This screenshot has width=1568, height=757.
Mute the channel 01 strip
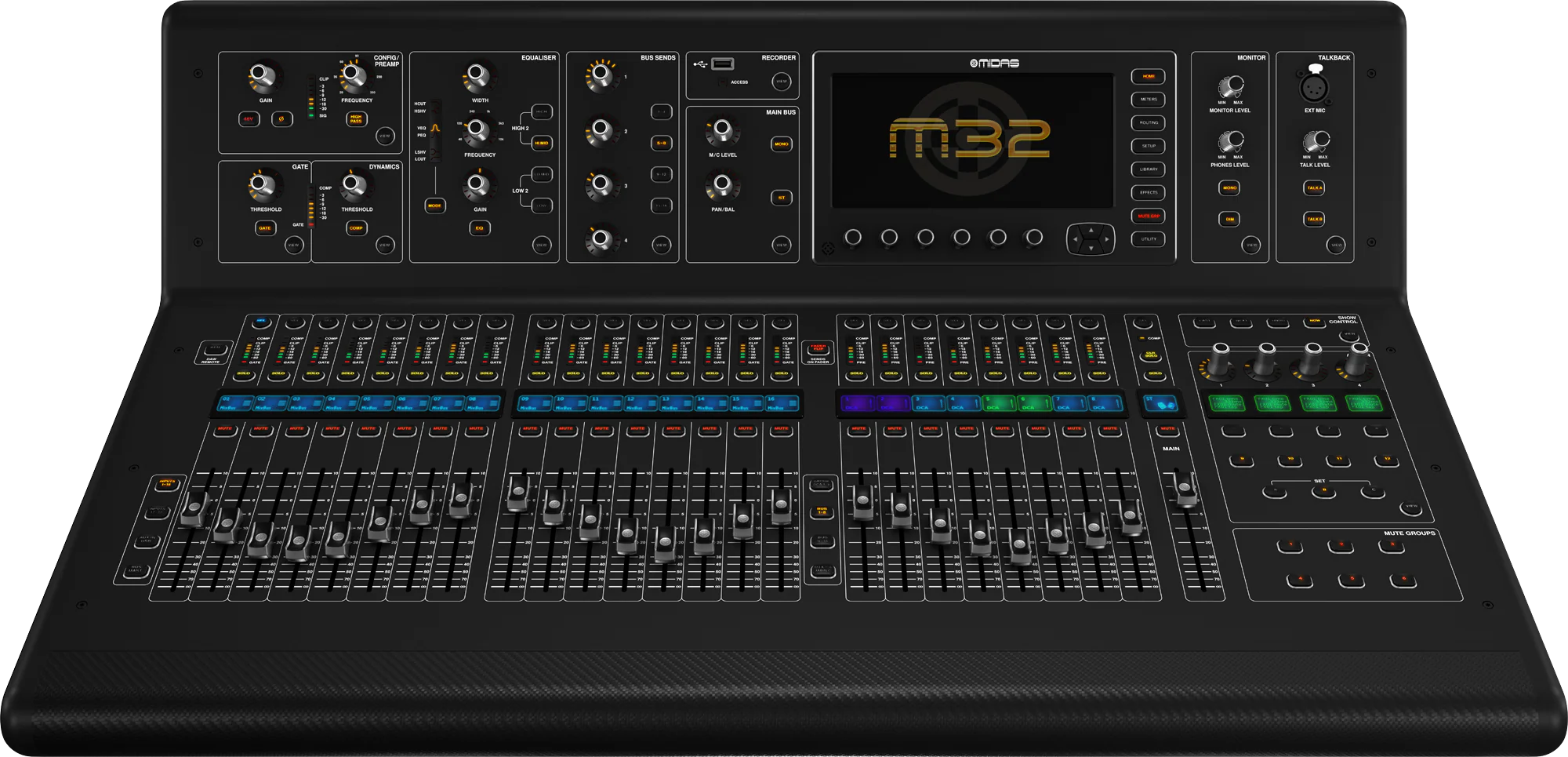point(225,430)
